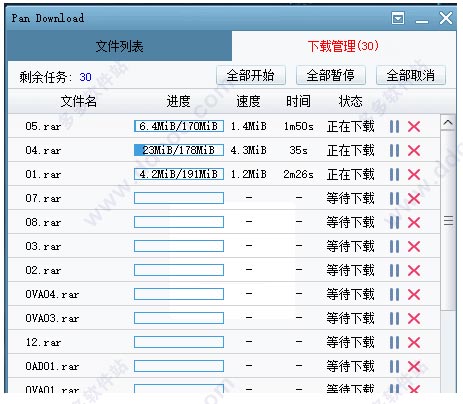The image size is (463, 404).
Task: Remove the 02.rar task
Action: (414, 271)
